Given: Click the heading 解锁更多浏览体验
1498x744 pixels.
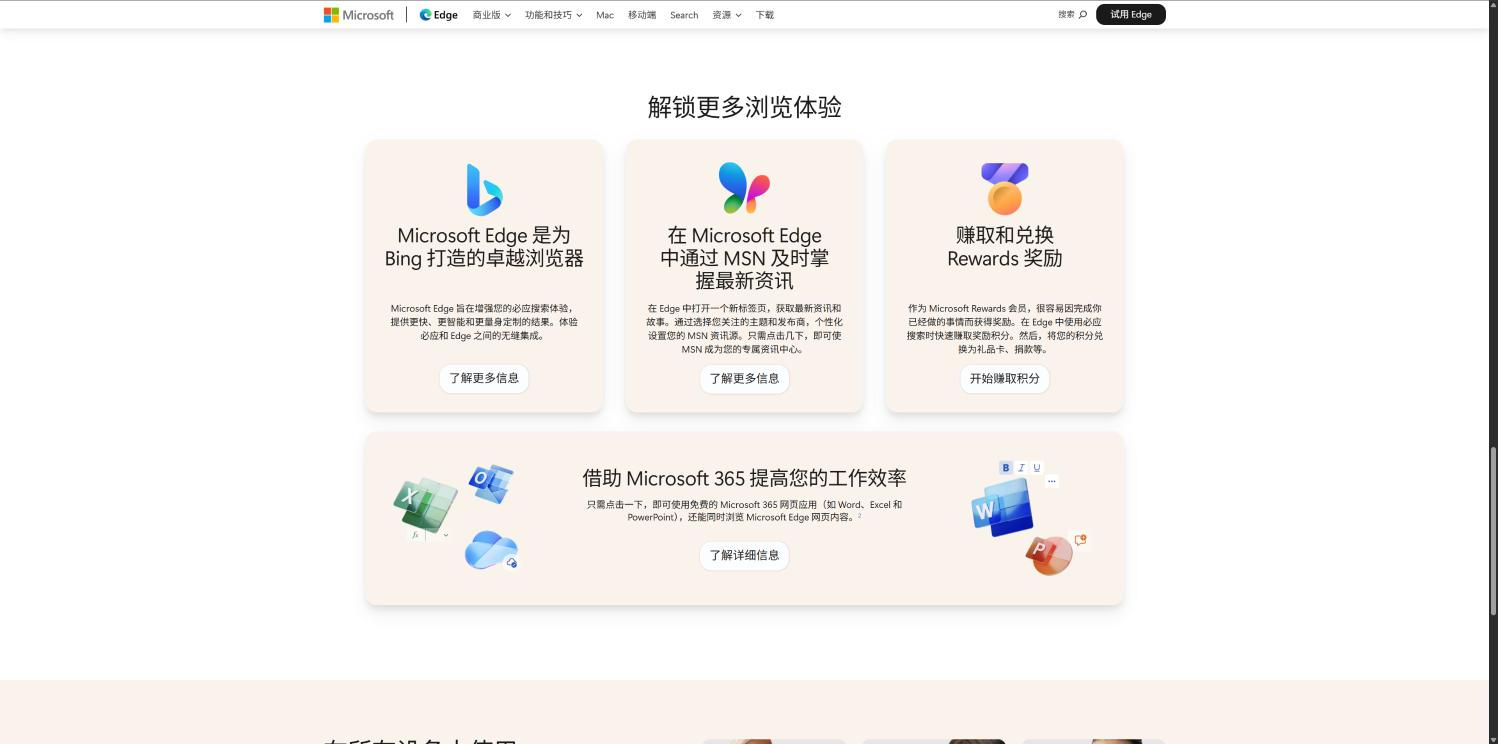Looking at the screenshot, I should click(x=745, y=107).
